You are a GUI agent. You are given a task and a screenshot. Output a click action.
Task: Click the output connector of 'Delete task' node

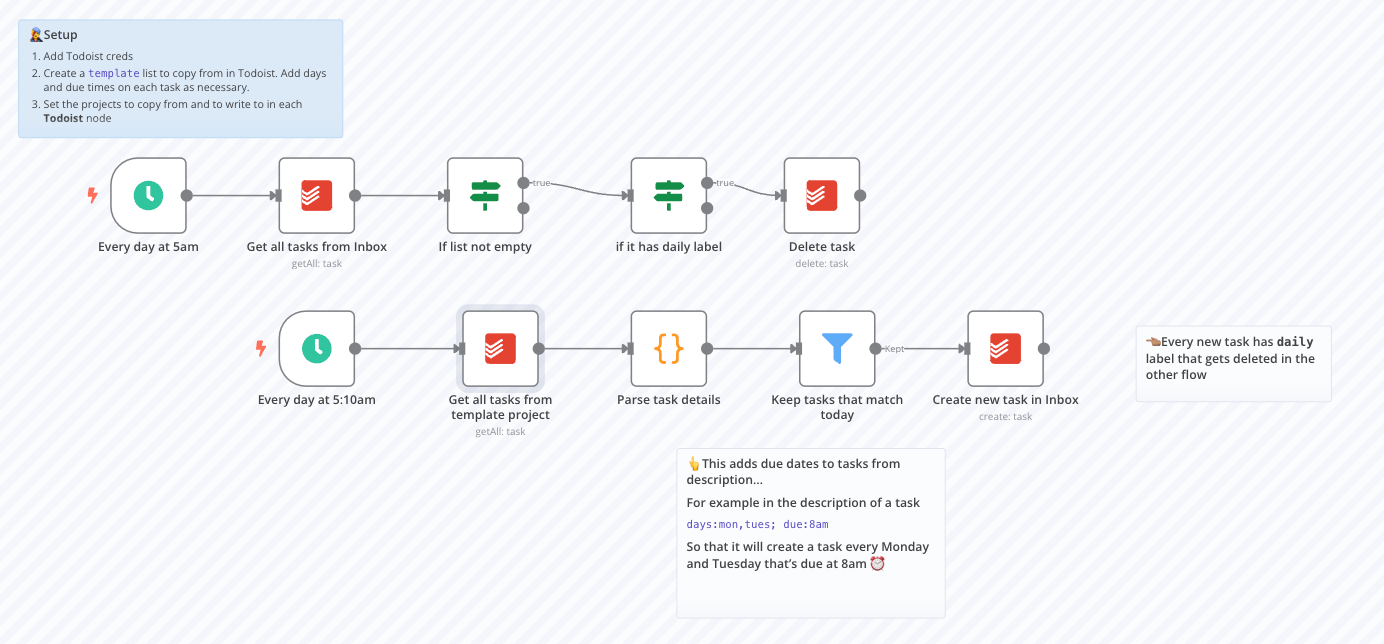tap(860, 195)
